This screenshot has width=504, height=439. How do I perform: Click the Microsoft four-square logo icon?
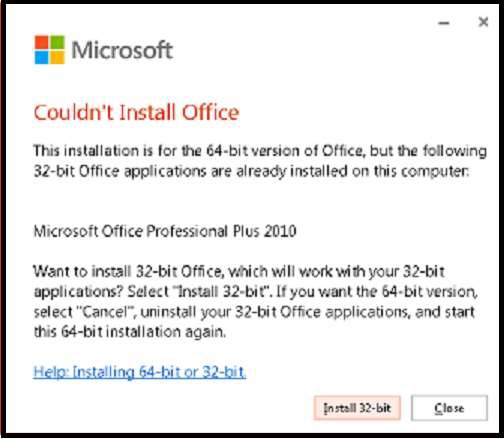49,50
